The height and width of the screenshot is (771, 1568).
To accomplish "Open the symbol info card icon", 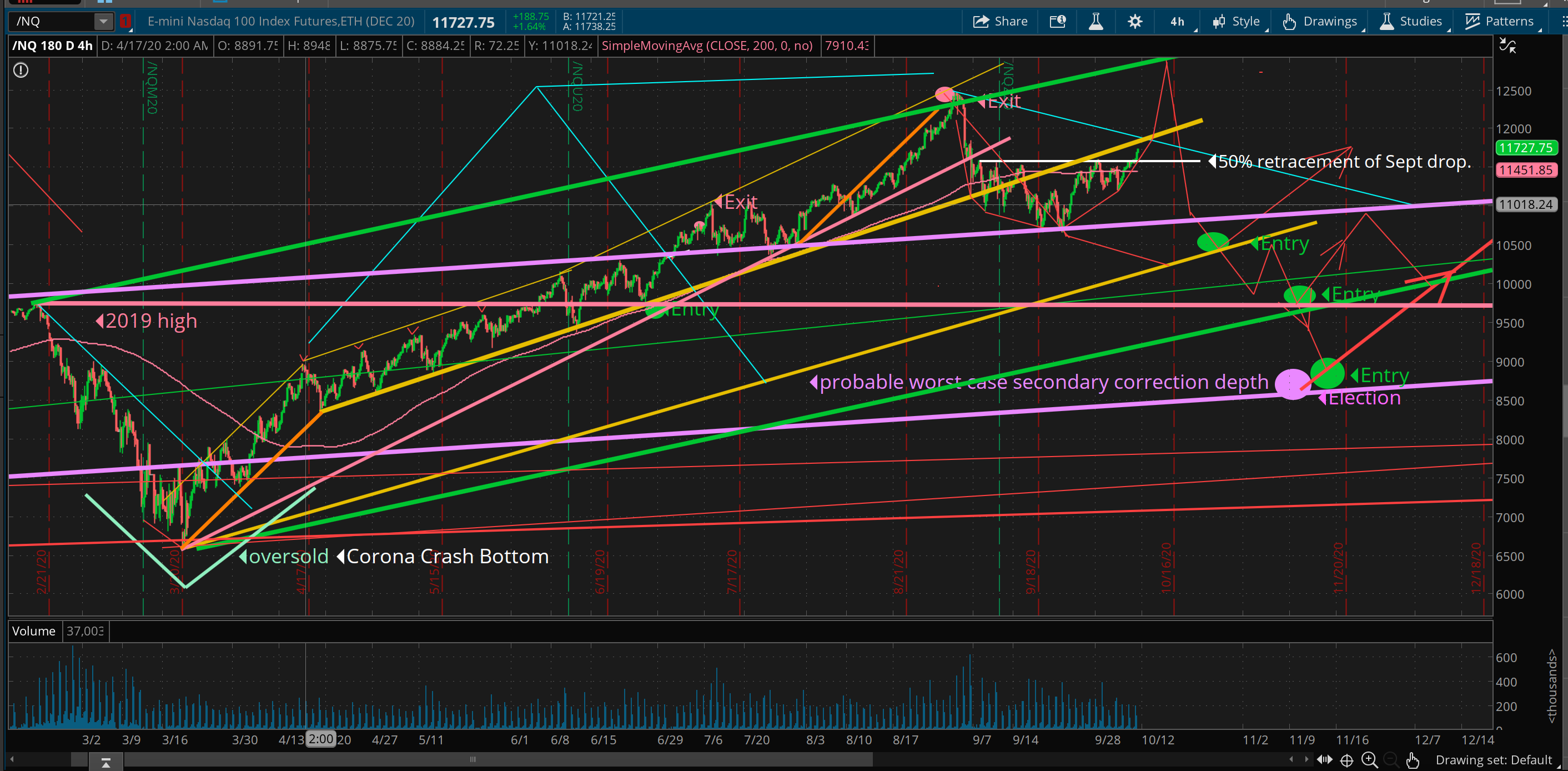I will click(1058, 21).
